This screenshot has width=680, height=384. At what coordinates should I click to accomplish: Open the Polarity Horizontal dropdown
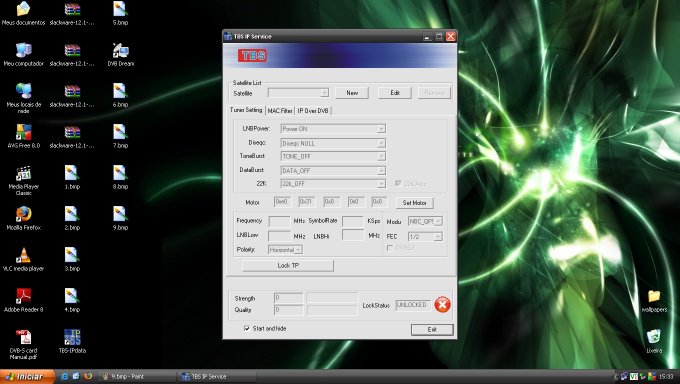[285, 249]
